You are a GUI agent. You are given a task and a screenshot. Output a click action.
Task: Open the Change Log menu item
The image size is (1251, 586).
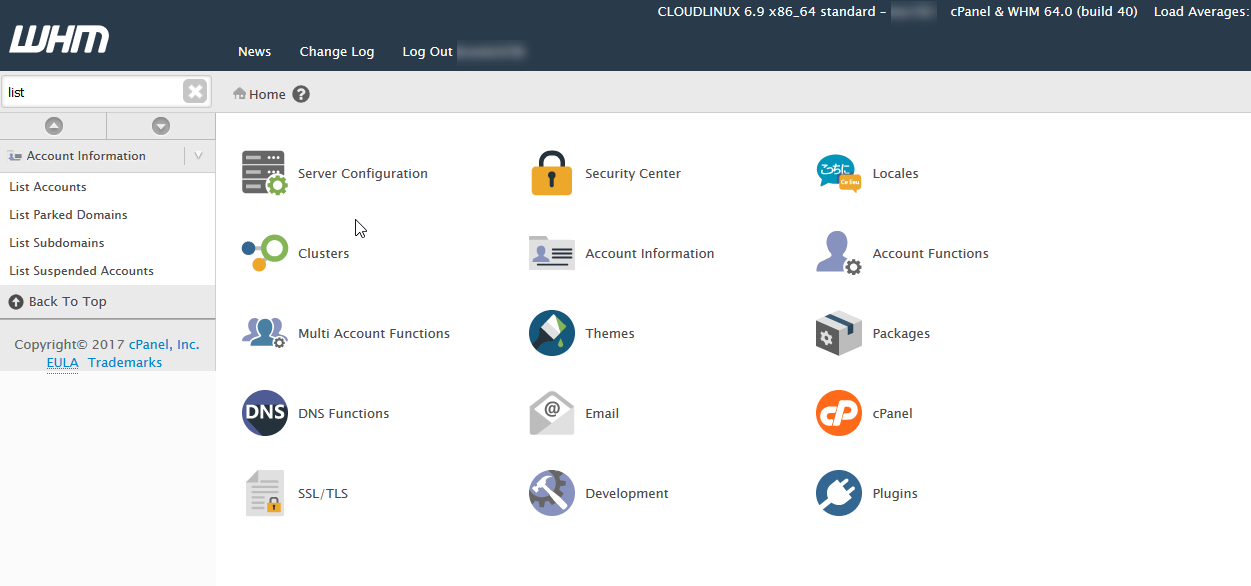pyautogui.click(x=336, y=52)
